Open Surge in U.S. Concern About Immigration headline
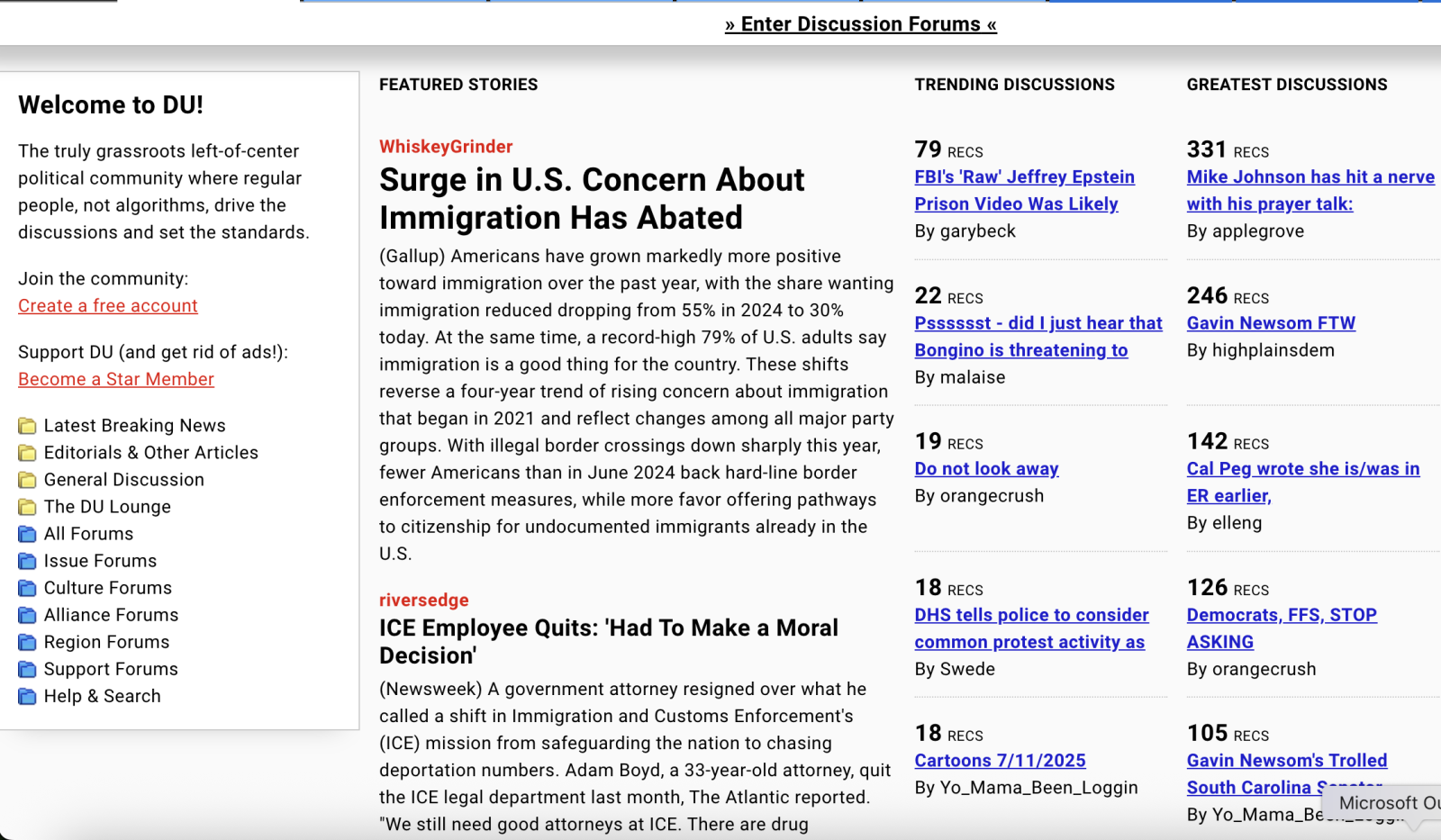The width and height of the screenshot is (1441, 840). coord(592,199)
